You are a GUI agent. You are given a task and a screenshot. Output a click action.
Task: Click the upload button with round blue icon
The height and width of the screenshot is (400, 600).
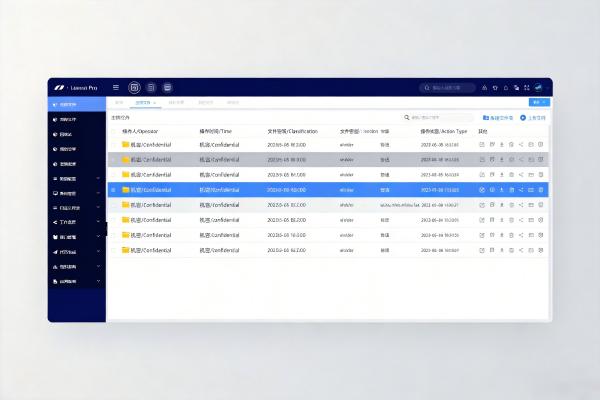[533, 118]
